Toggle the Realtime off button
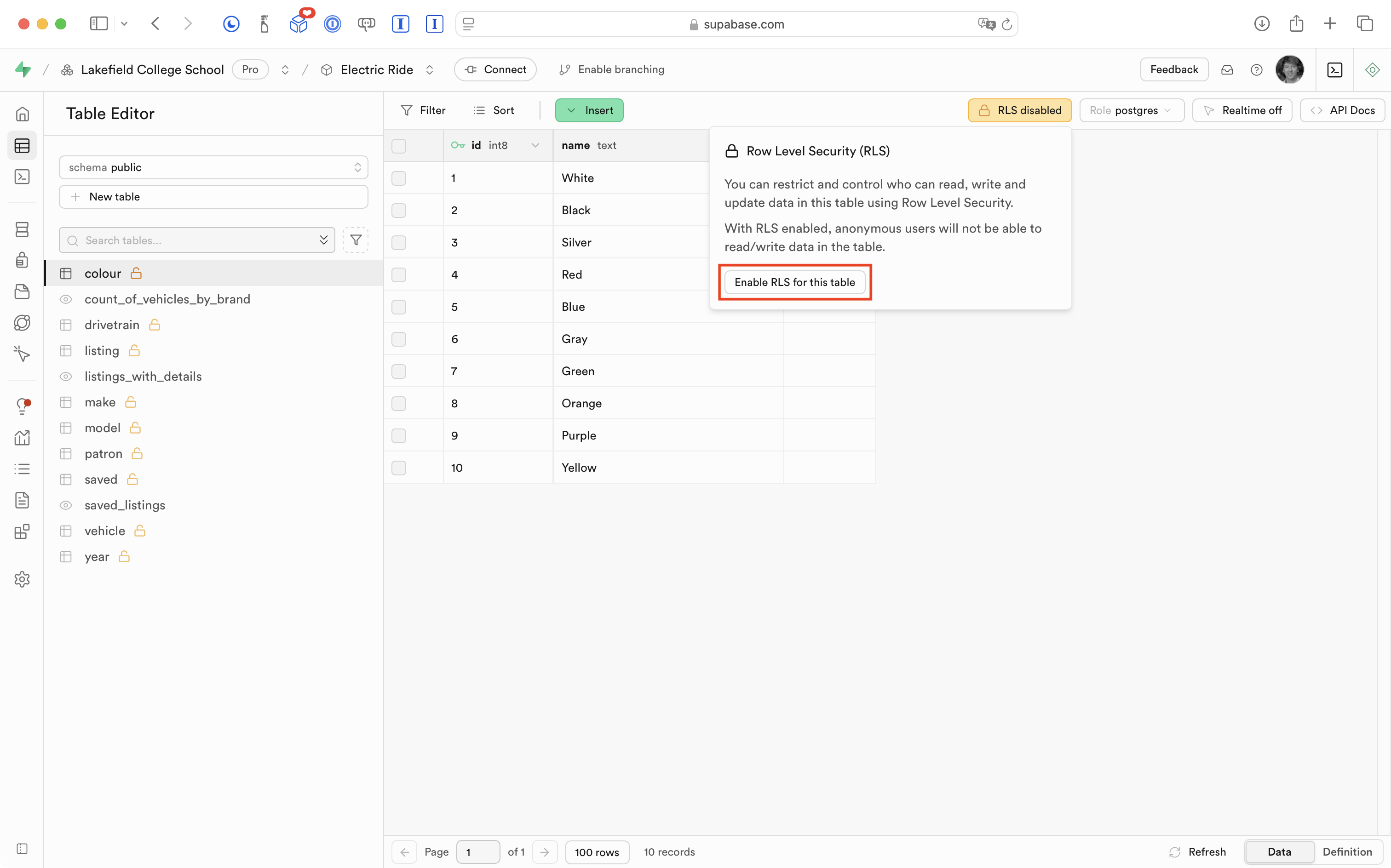Viewport: 1391px width, 868px height. coord(1242,110)
